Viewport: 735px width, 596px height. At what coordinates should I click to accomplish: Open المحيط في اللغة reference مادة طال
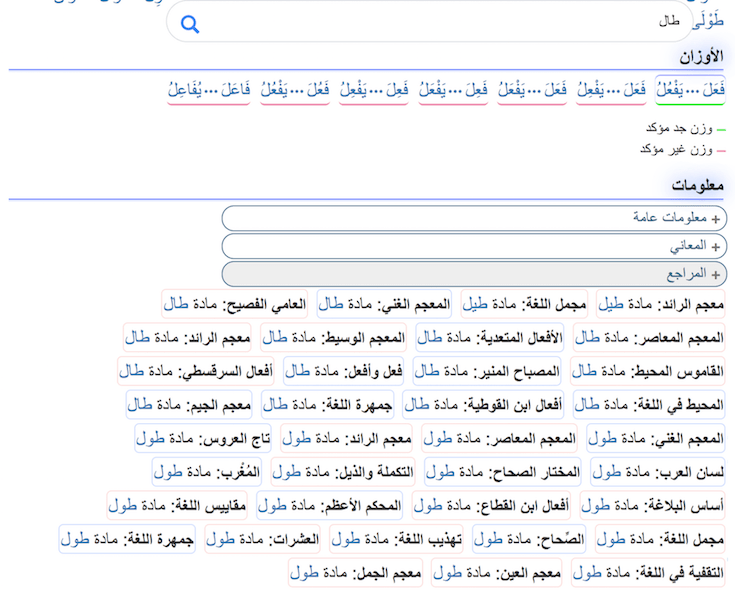click(649, 405)
